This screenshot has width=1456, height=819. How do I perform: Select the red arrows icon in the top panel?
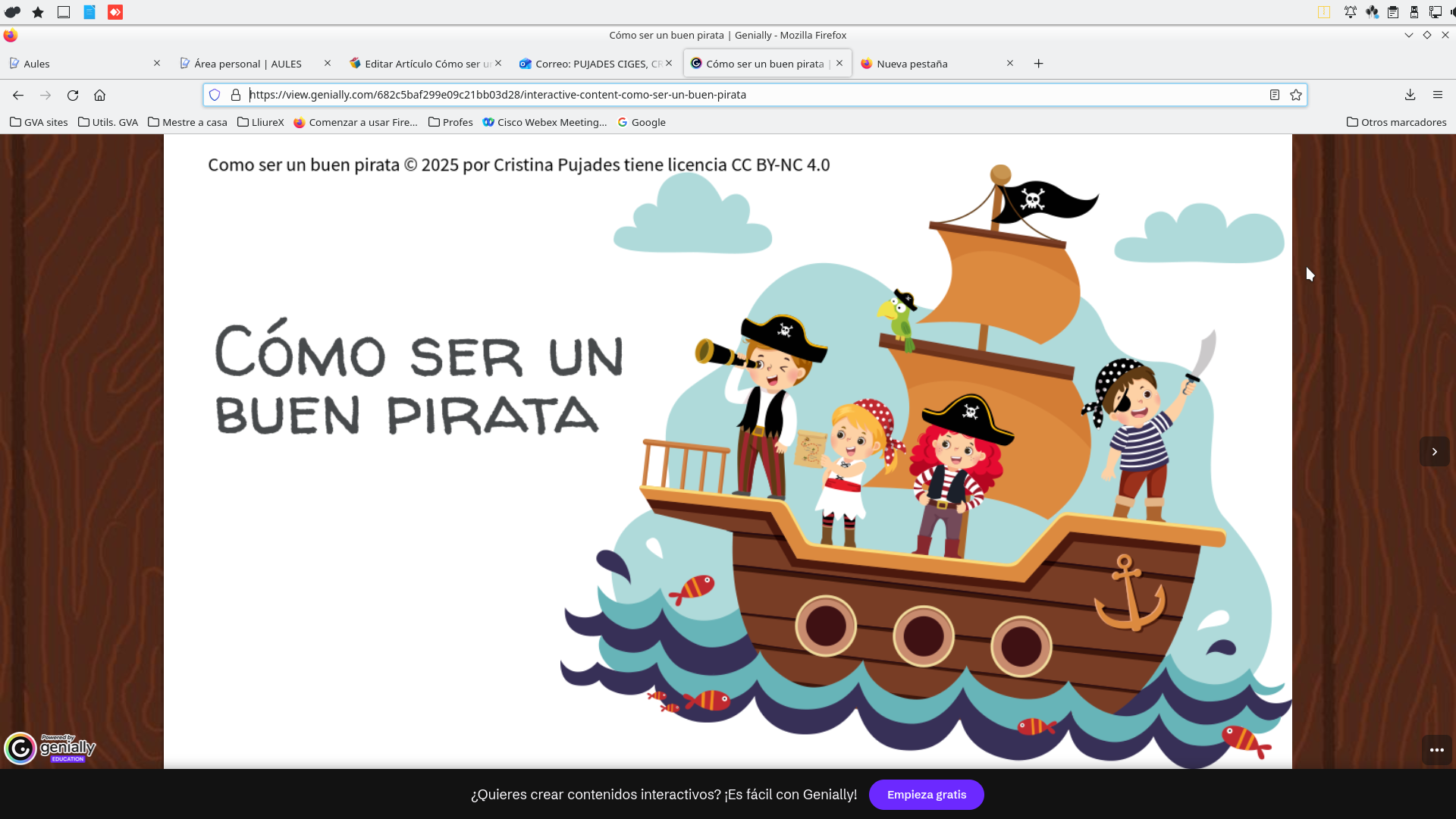(115, 12)
